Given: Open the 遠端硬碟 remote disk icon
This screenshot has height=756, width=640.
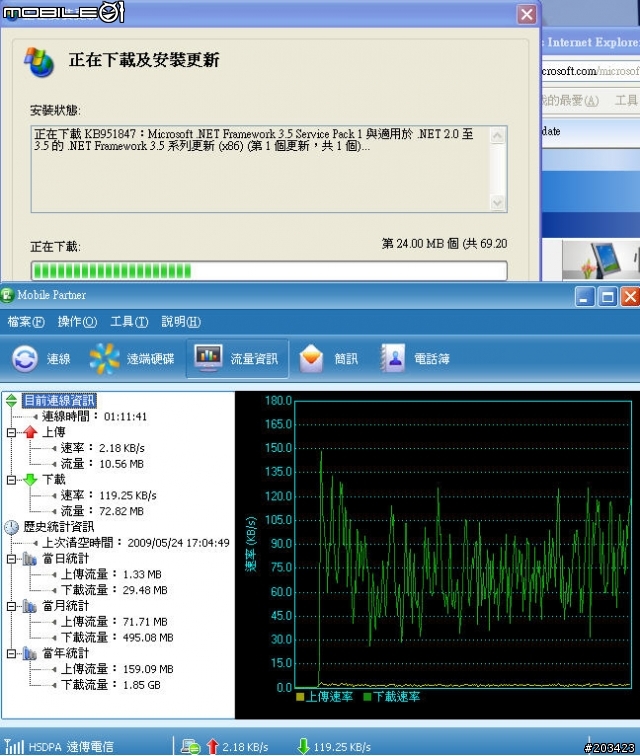Looking at the screenshot, I should (104, 359).
